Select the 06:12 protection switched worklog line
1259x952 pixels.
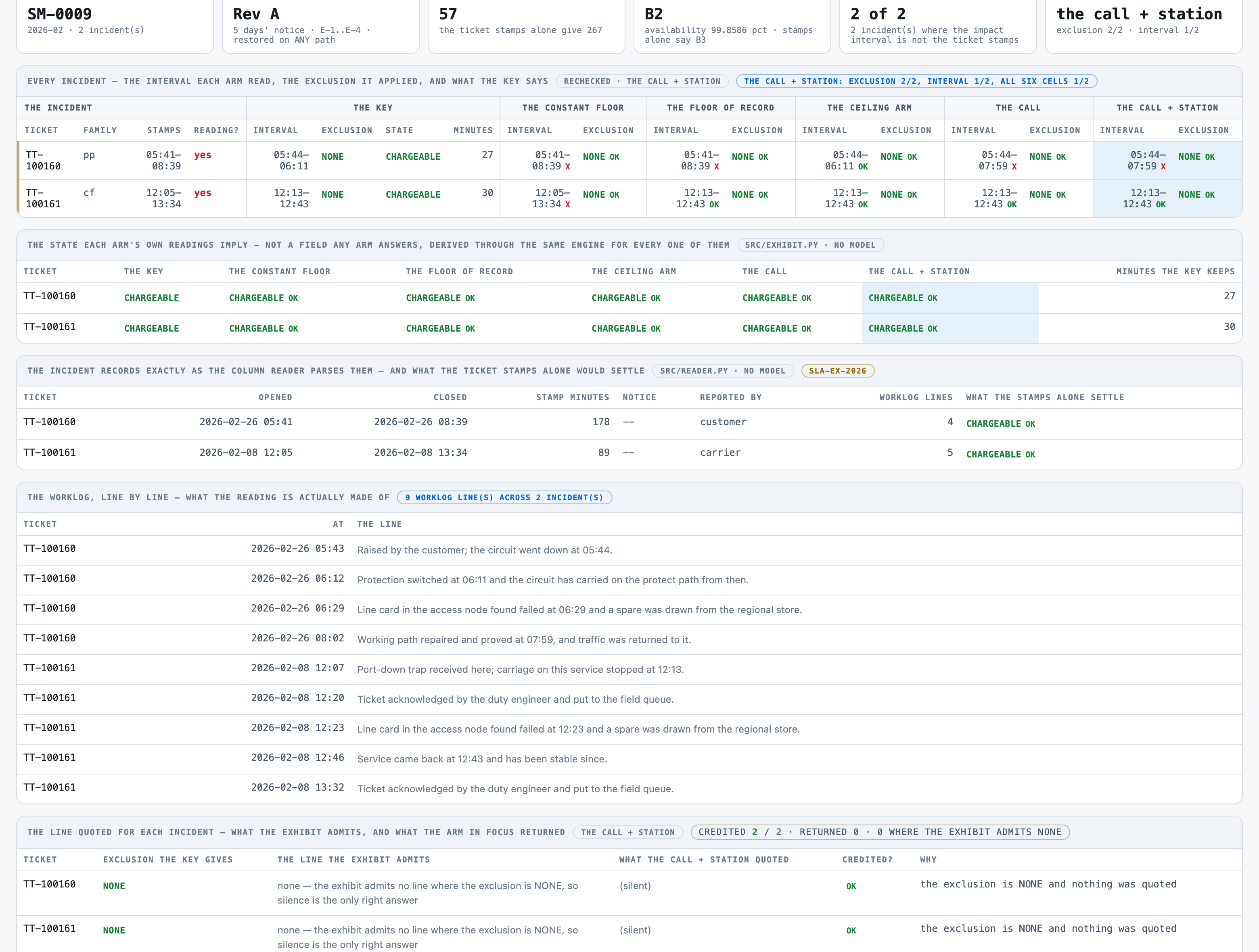pyautogui.click(x=629, y=580)
